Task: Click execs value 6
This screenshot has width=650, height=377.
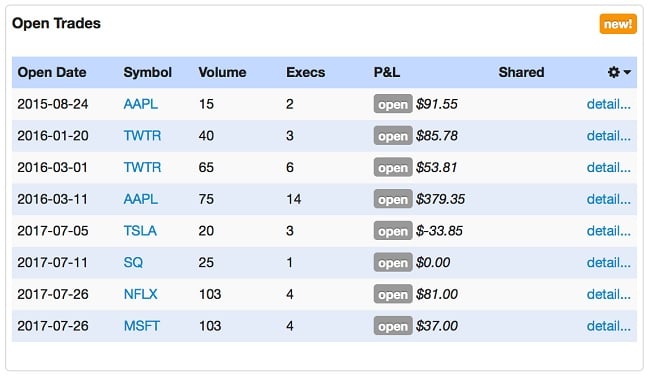Action: (x=290, y=167)
